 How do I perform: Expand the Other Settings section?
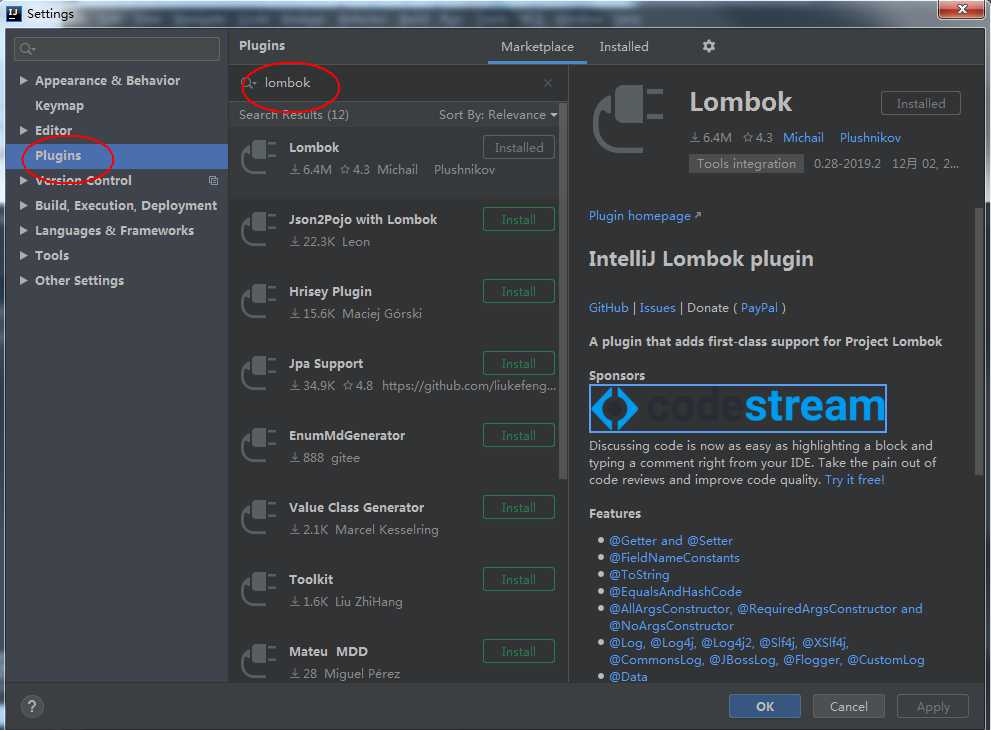[23, 280]
